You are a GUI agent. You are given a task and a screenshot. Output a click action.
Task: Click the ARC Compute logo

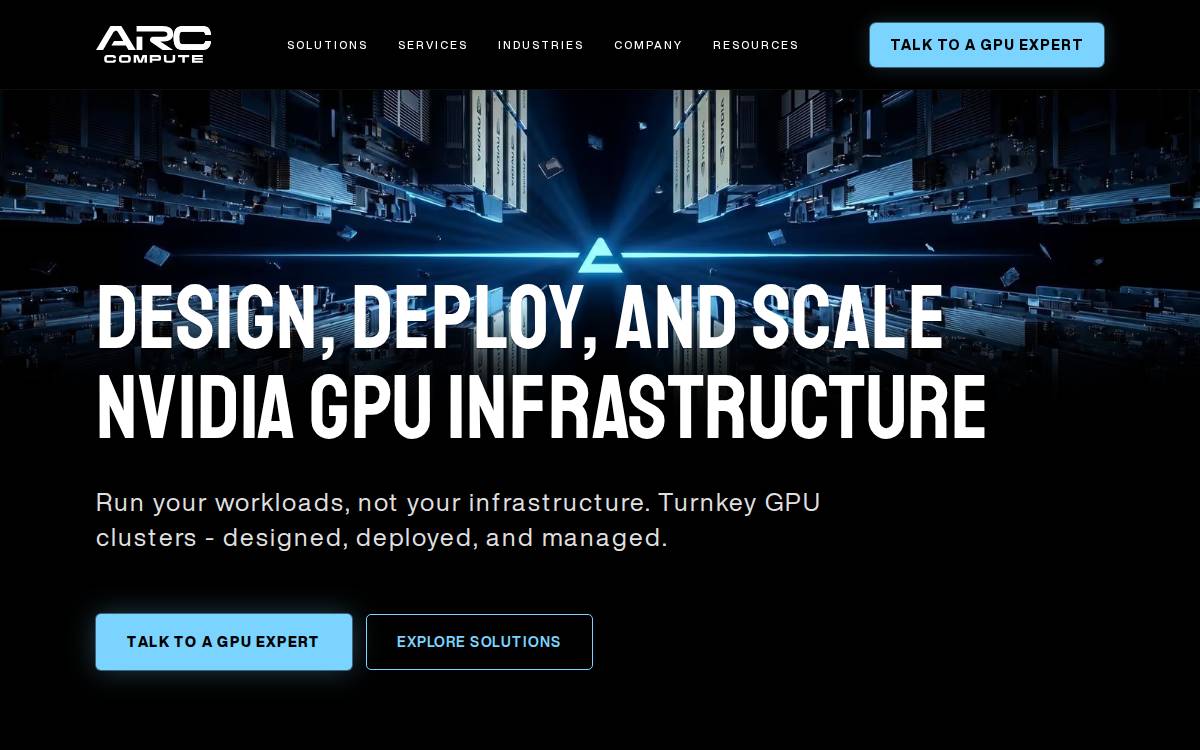[x=154, y=45]
